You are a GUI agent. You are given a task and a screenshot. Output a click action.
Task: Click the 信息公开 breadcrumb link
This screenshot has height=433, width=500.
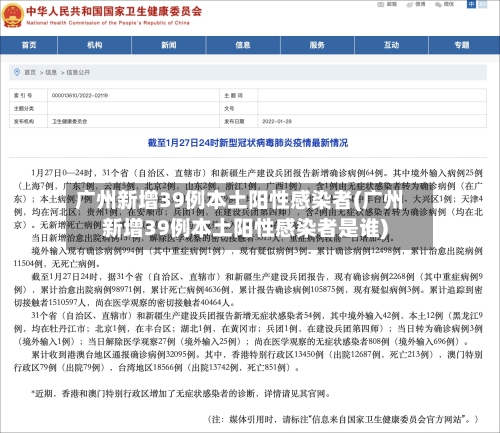(78, 72)
